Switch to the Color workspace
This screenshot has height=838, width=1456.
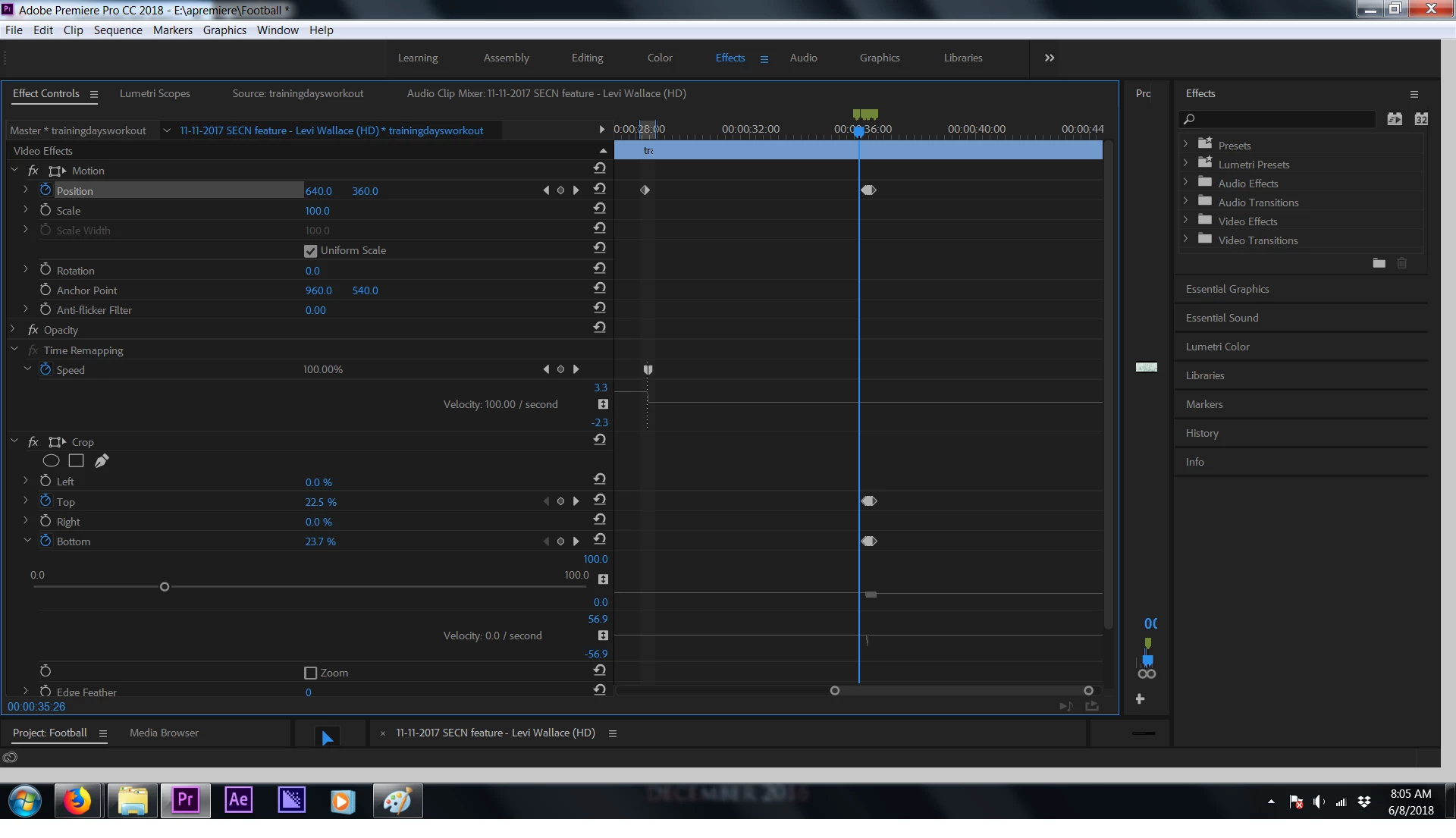point(659,58)
